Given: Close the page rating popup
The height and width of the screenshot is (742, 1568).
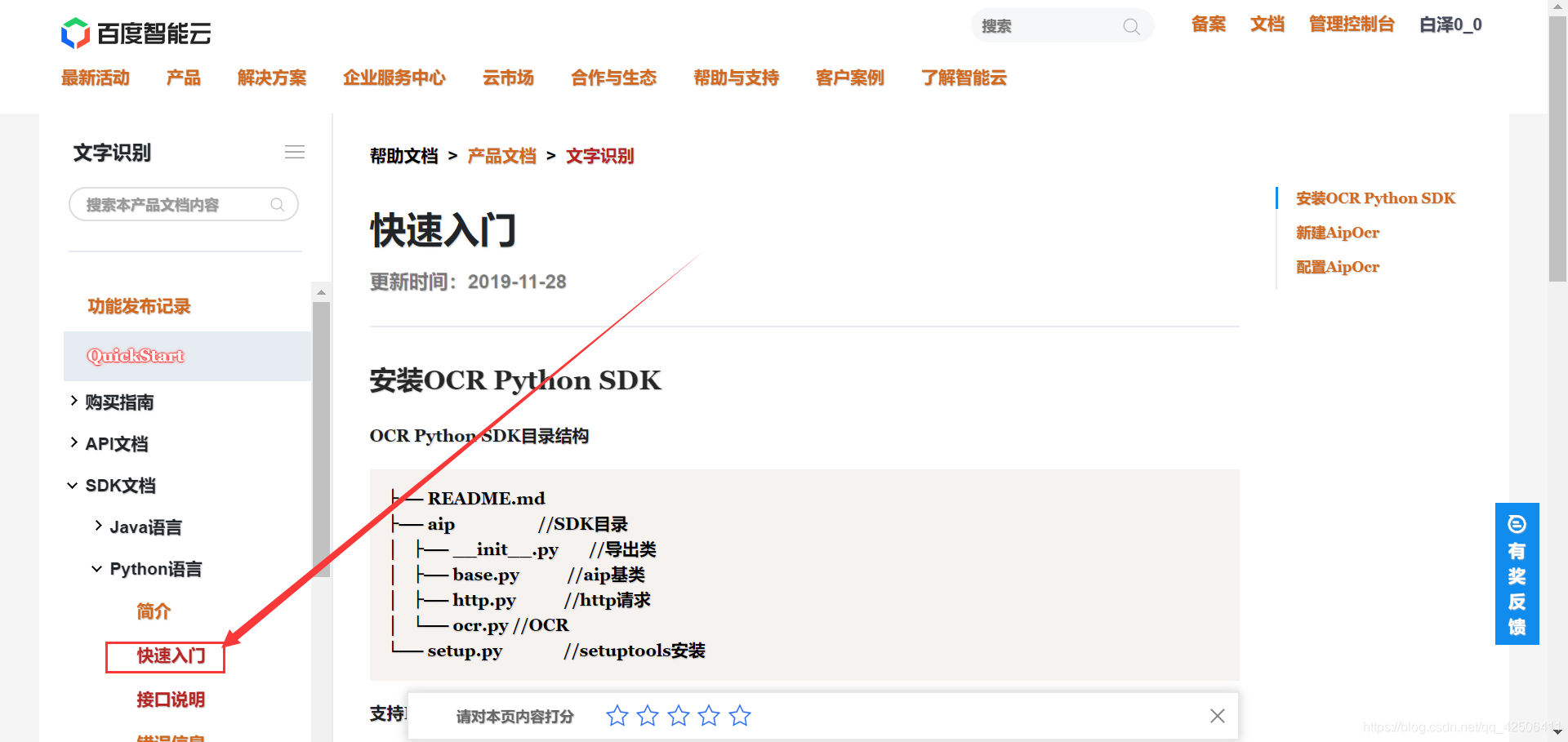Looking at the screenshot, I should tap(1217, 716).
